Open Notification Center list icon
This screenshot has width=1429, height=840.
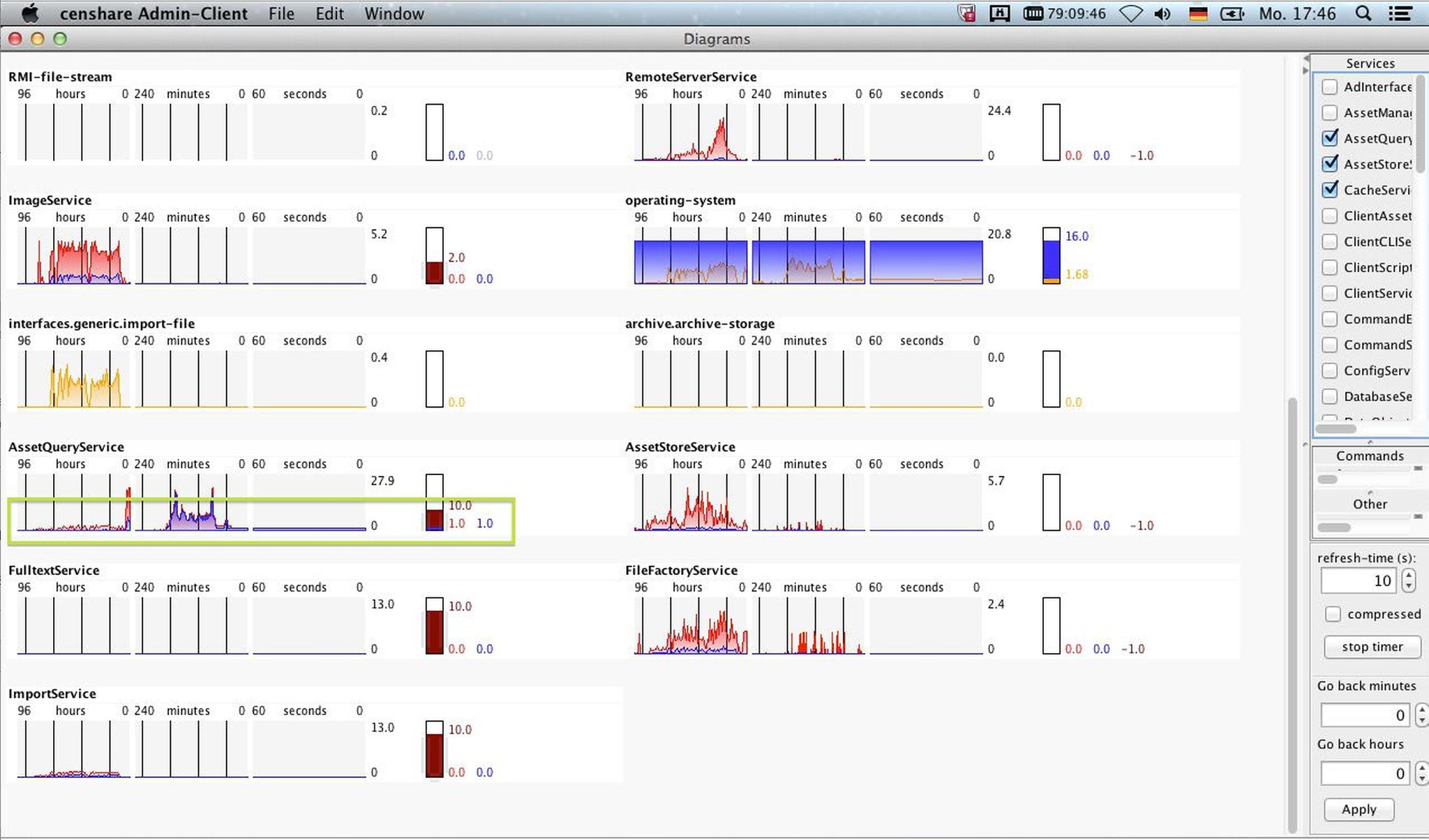pos(1400,13)
